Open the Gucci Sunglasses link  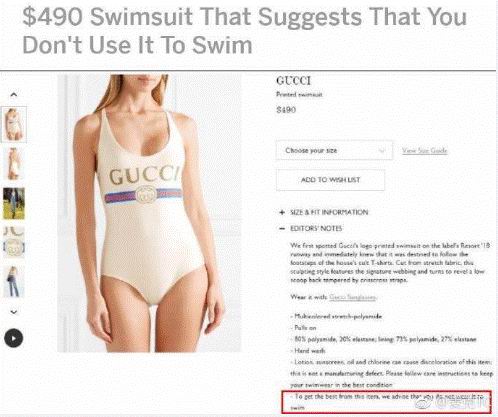353,297
